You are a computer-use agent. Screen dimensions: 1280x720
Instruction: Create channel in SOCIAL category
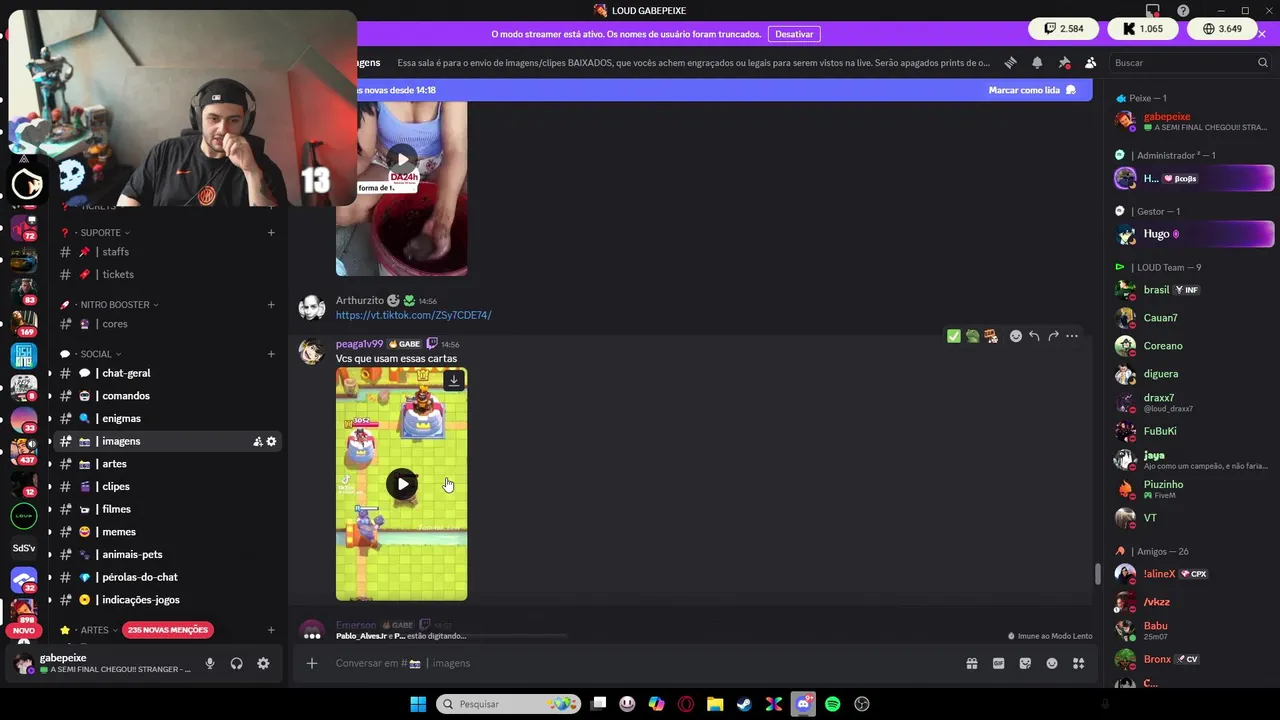click(x=271, y=354)
